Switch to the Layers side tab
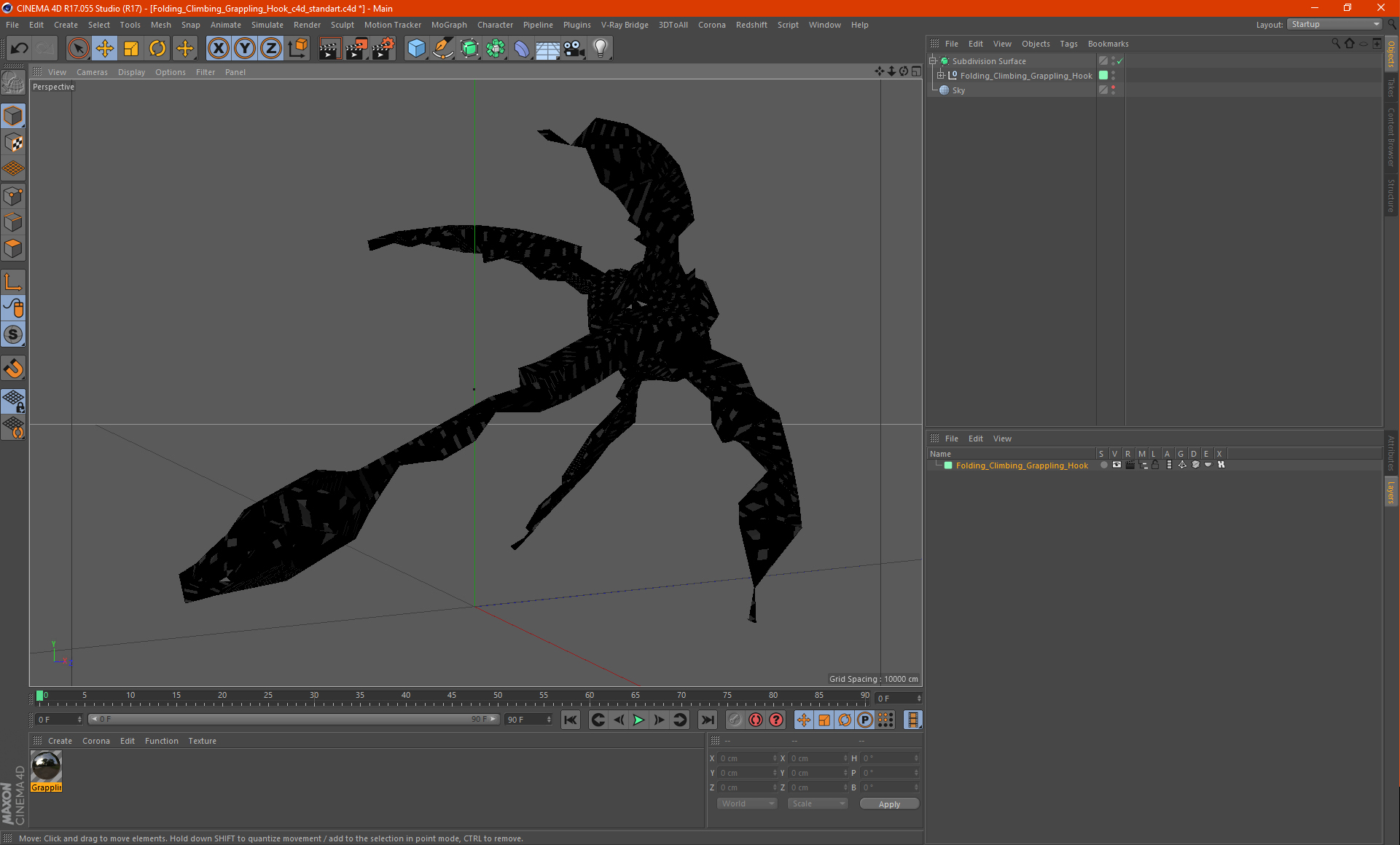The image size is (1400, 845). [x=1391, y=492]
